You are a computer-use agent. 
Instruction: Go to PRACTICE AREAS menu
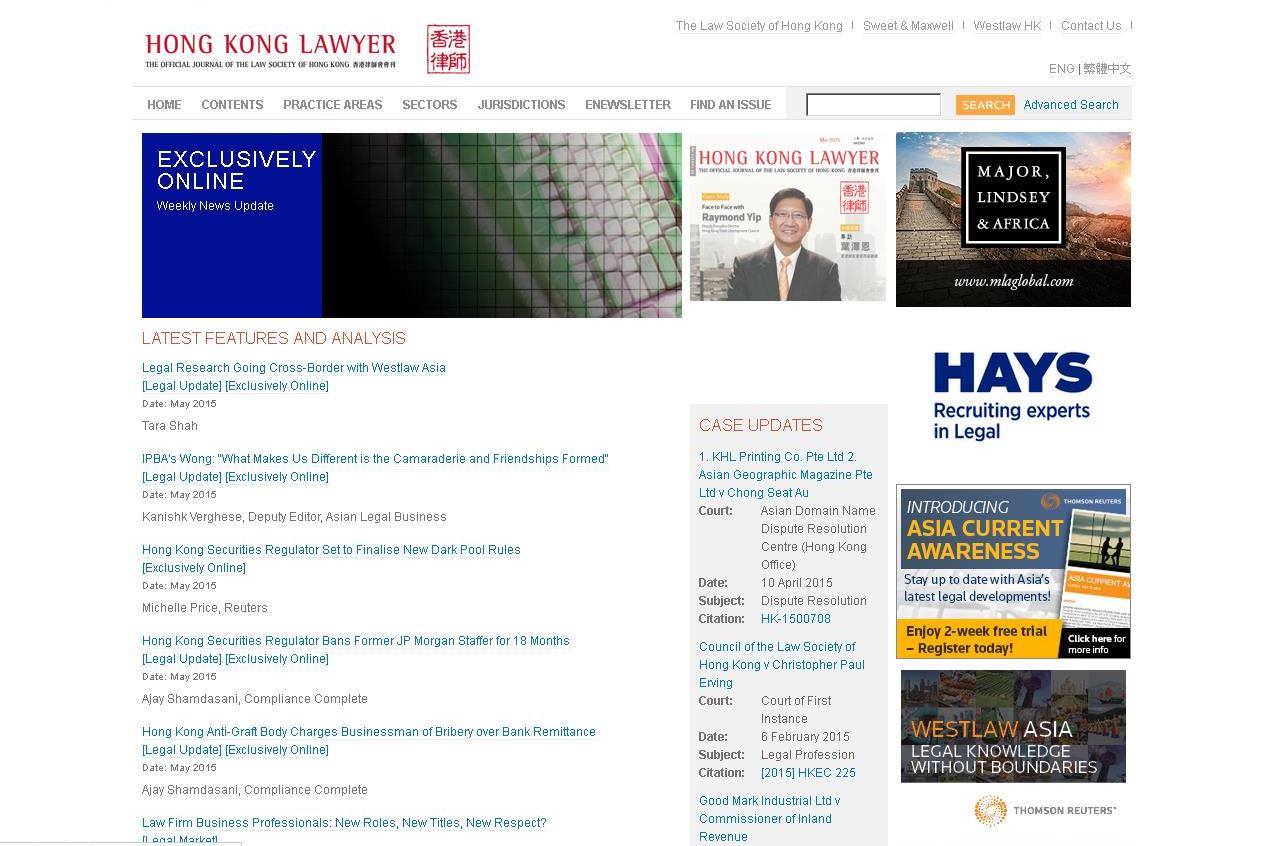tap(333, 104)
